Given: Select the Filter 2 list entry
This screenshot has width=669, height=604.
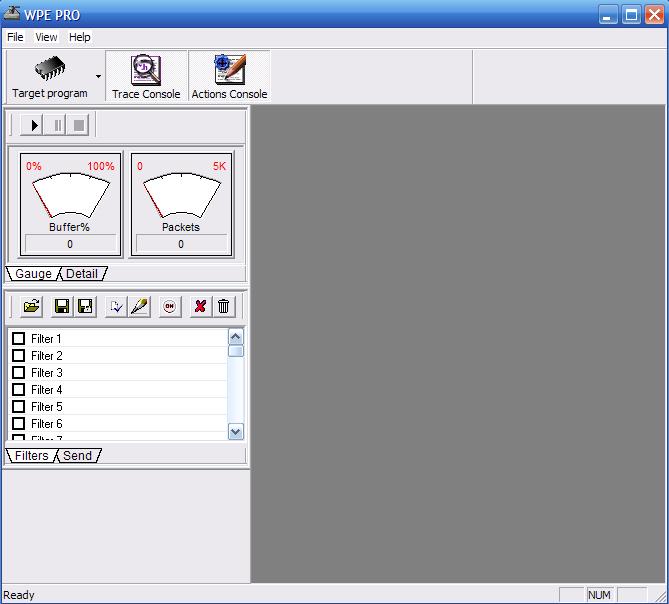Looking at the screenshot, I should click(x=47, y=356).
